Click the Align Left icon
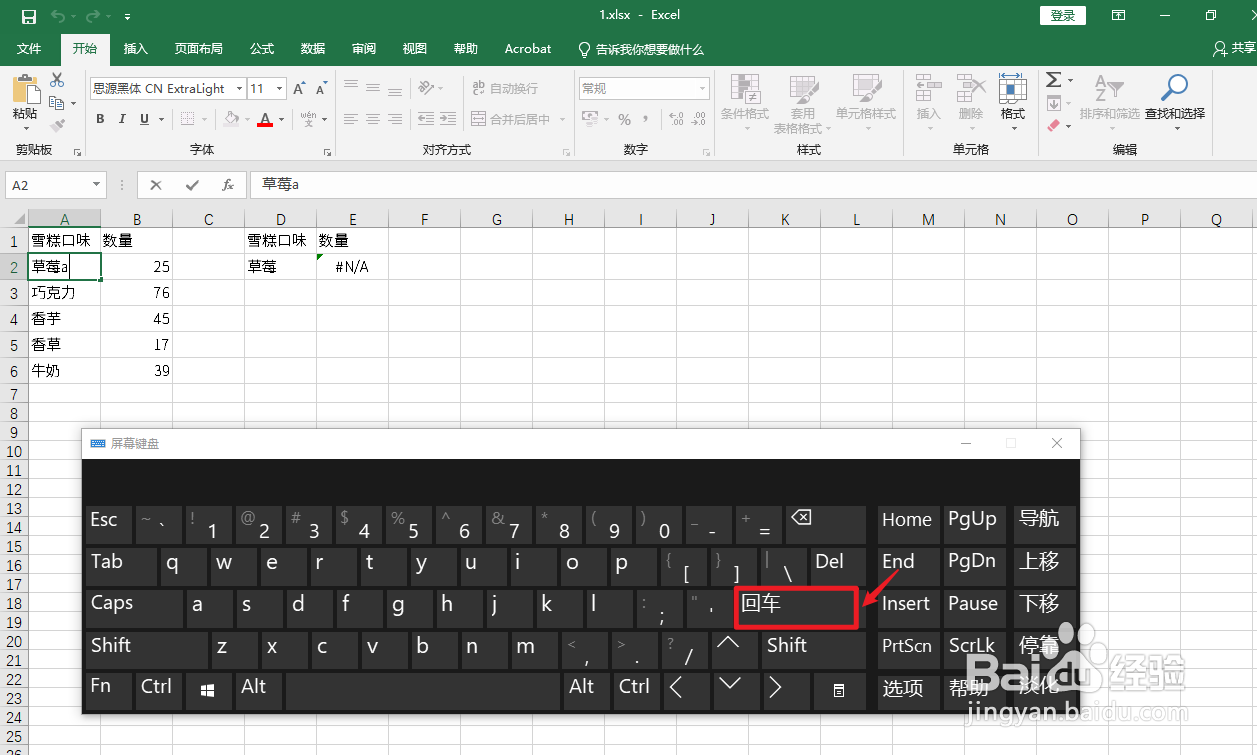Image resolution: width=1257 pixels, height=755 pixels. (349, 119)
